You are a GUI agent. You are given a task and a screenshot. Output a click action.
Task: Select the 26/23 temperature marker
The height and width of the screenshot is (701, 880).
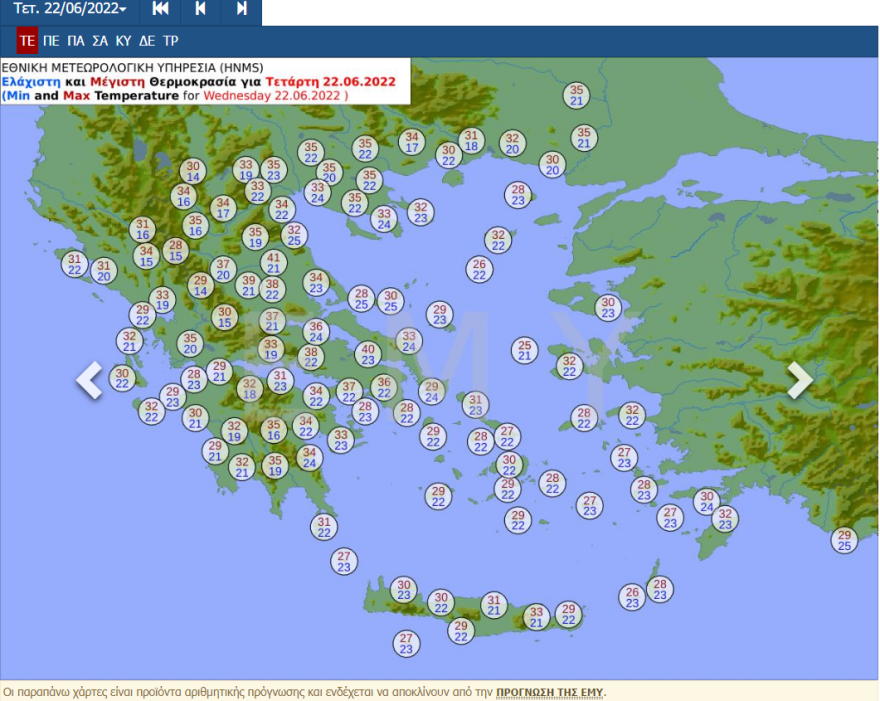631,597
